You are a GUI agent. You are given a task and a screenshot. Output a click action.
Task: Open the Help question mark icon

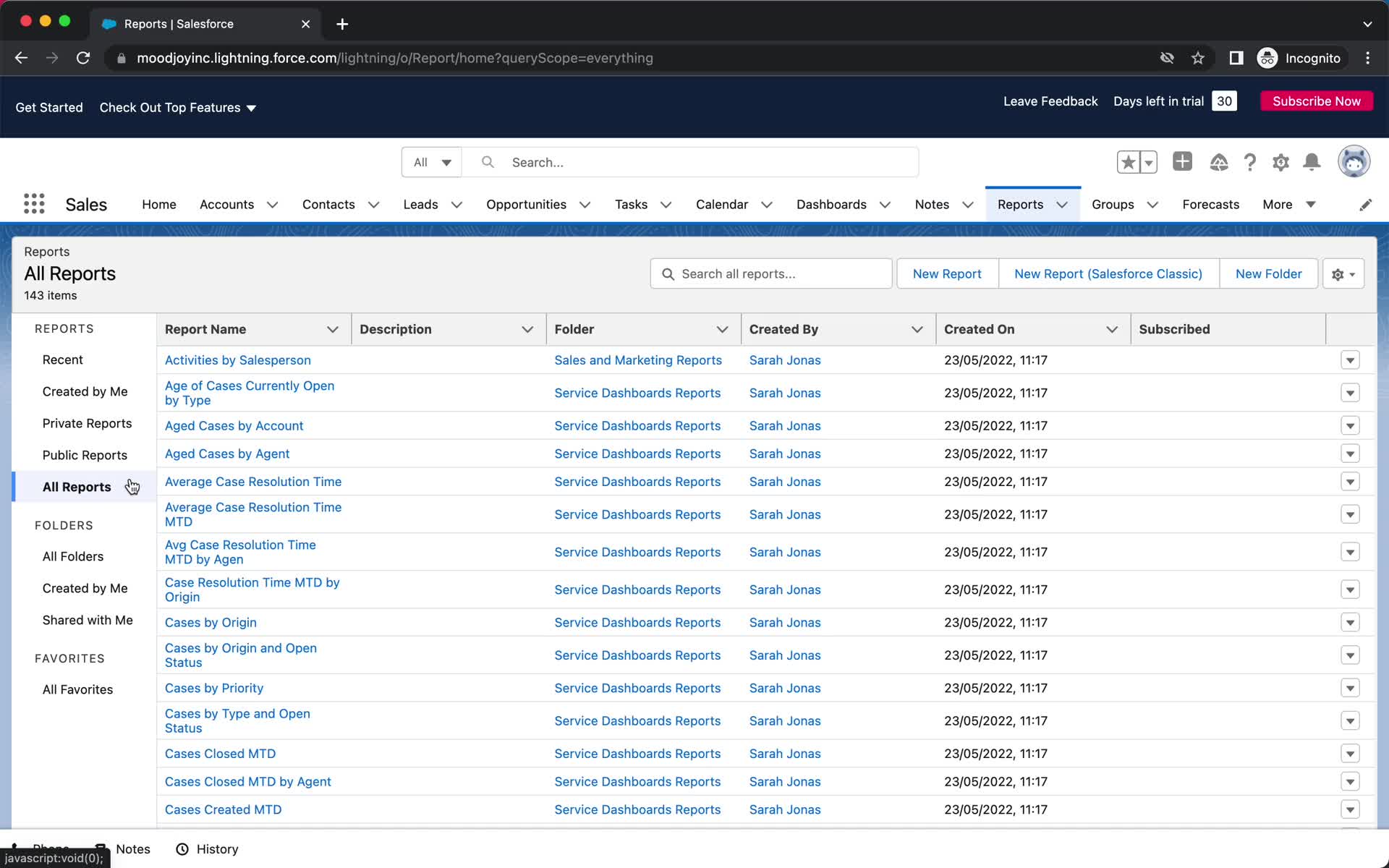[1249, 162]
